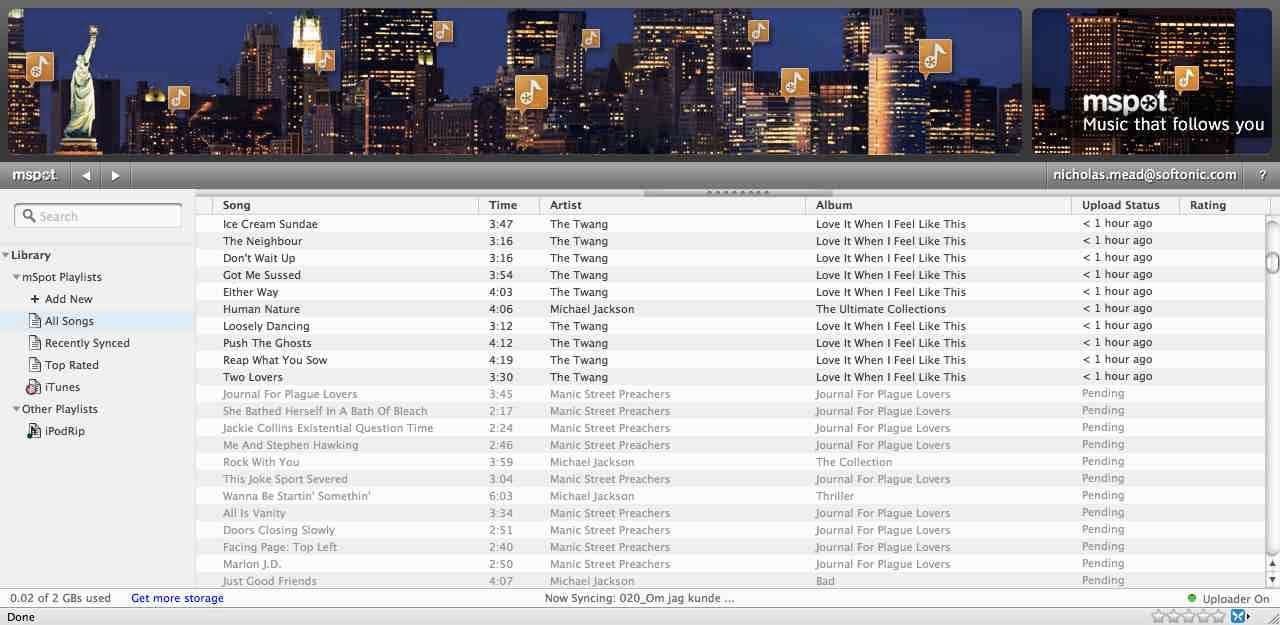Click the 0.02 of 2 GBs used text

60,598
